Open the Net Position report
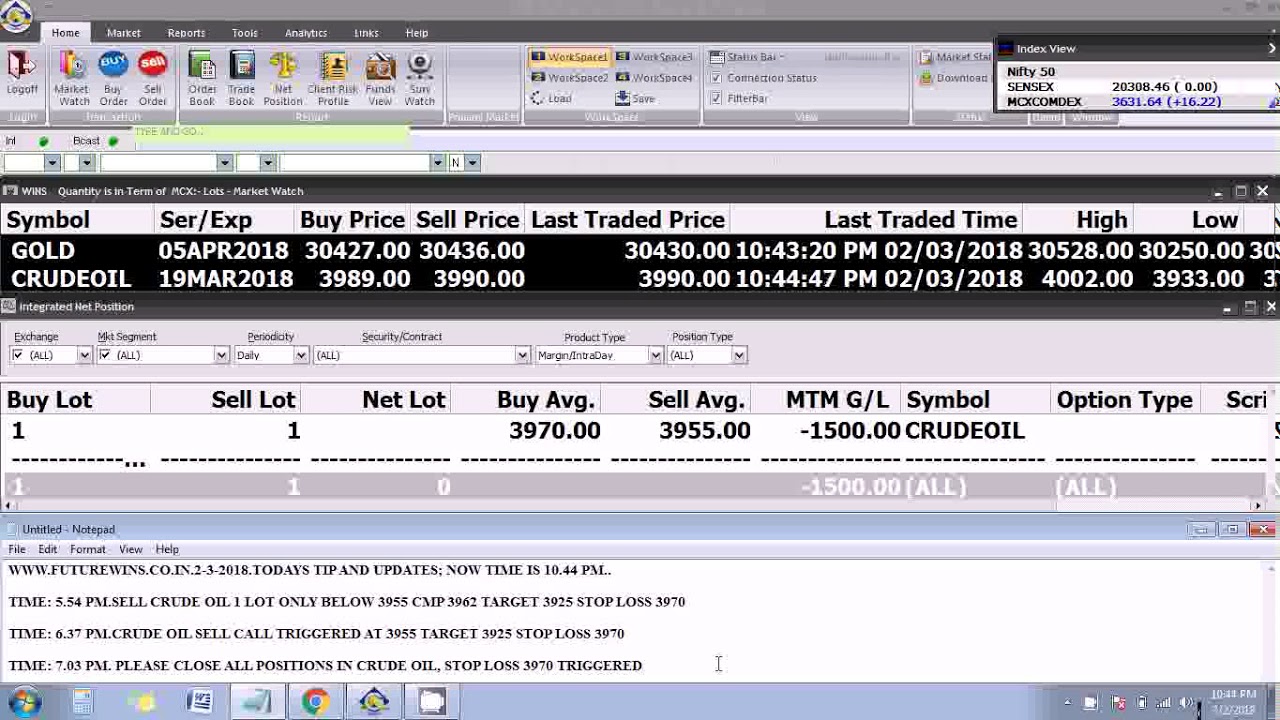 [x=282, y=78]
